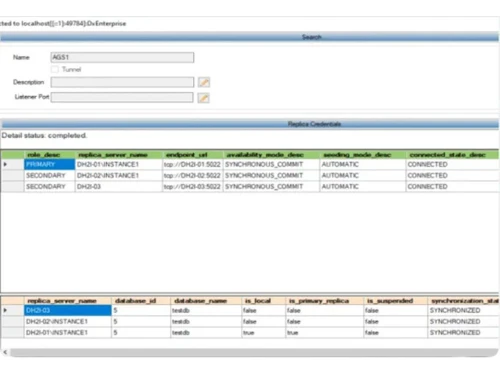Click the Replica Credentials header bar
Image resolution: width=500 pixels, height=375 pixels.
pos(249,124)
